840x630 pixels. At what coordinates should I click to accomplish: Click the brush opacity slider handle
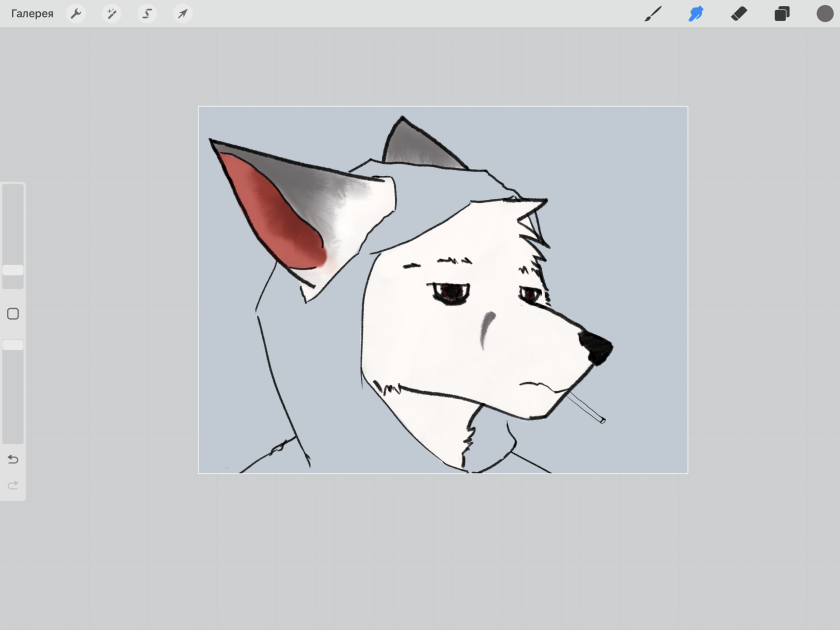click(13, 345)
